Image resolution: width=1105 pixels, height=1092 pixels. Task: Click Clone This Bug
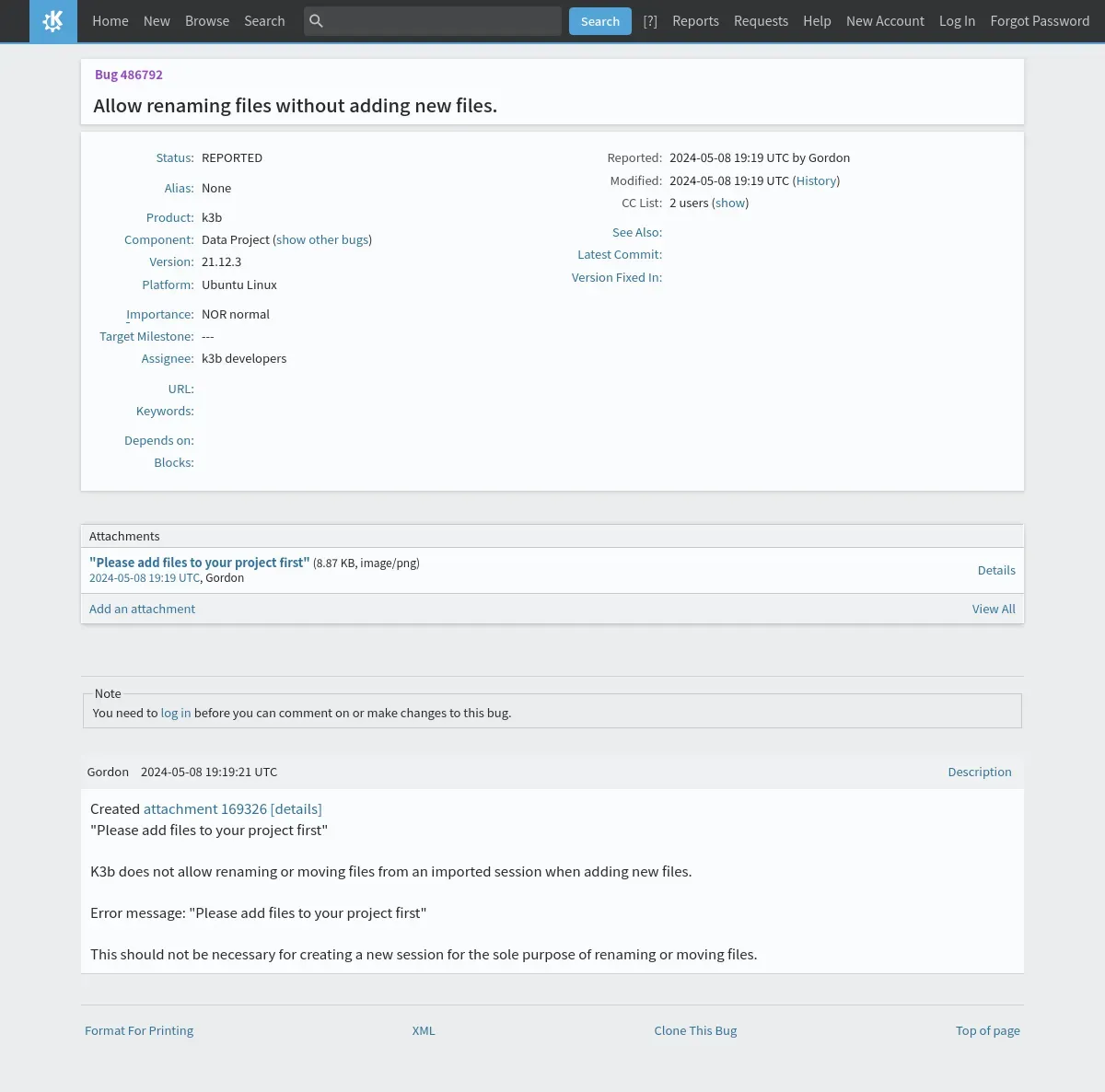(695, 1030)
